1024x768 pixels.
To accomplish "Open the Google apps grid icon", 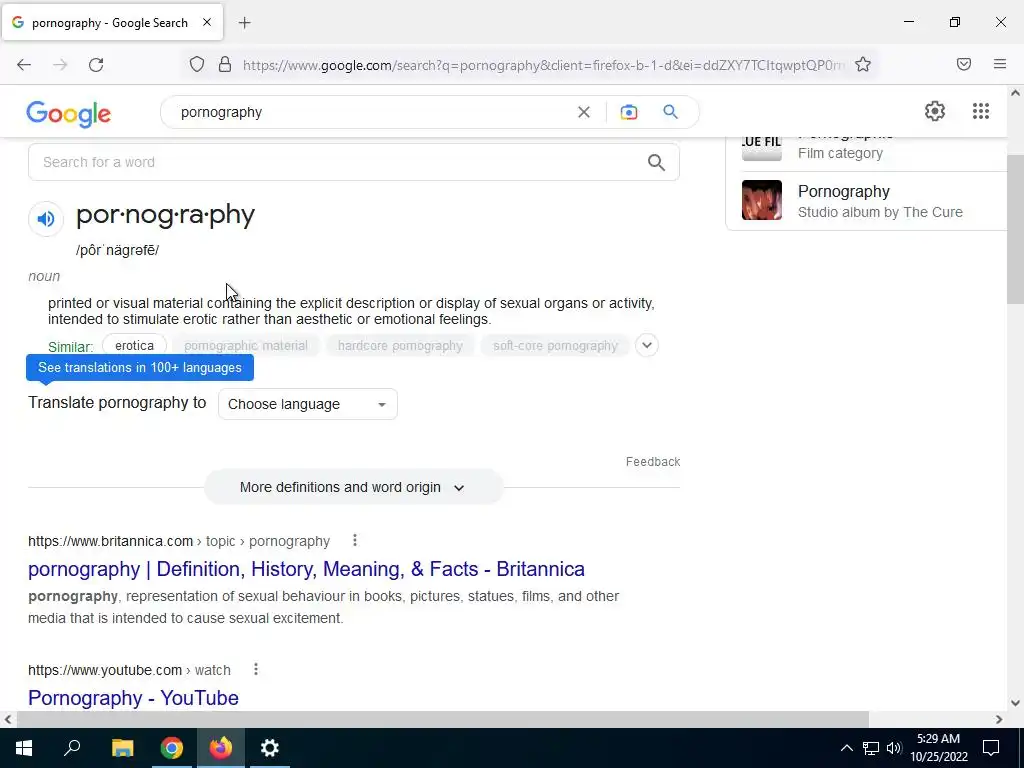I will (x=980, y=111).
